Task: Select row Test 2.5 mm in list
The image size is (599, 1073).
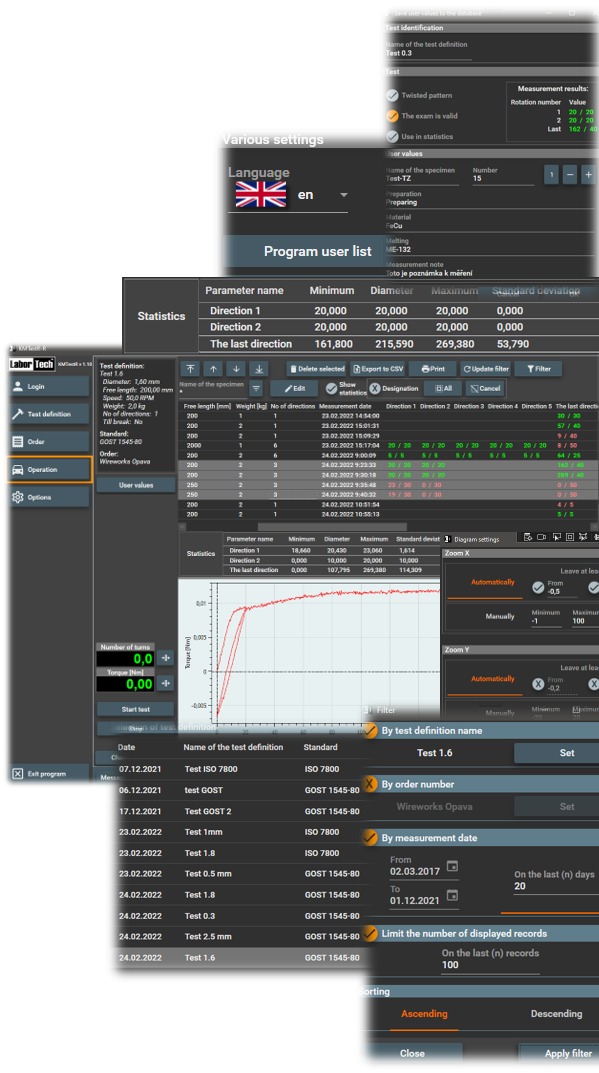Action: click(242, 937)
